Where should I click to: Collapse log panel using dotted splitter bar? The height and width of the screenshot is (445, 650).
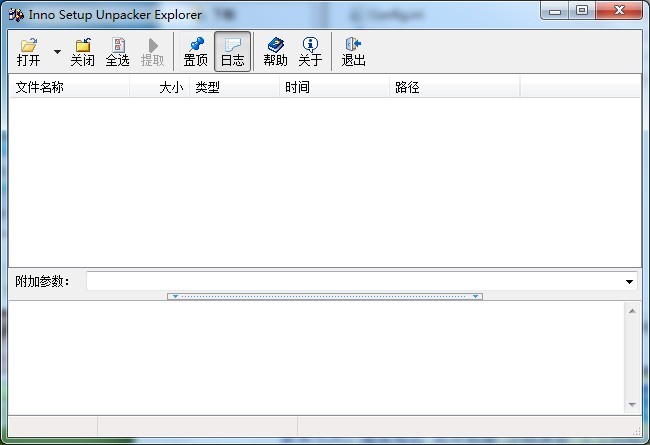[325, 296]
